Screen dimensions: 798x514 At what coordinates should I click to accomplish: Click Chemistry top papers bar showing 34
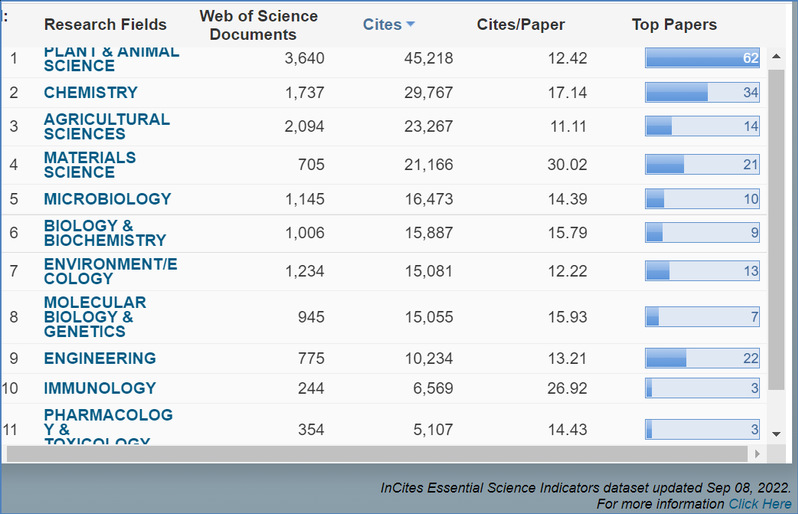point(702,92)
